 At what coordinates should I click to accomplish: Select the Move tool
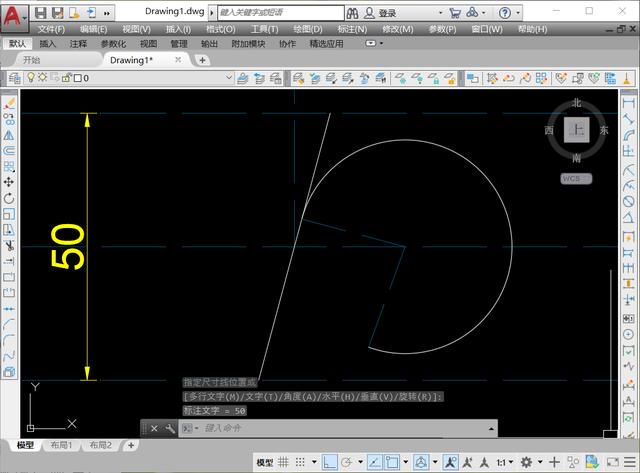[9, 182]
